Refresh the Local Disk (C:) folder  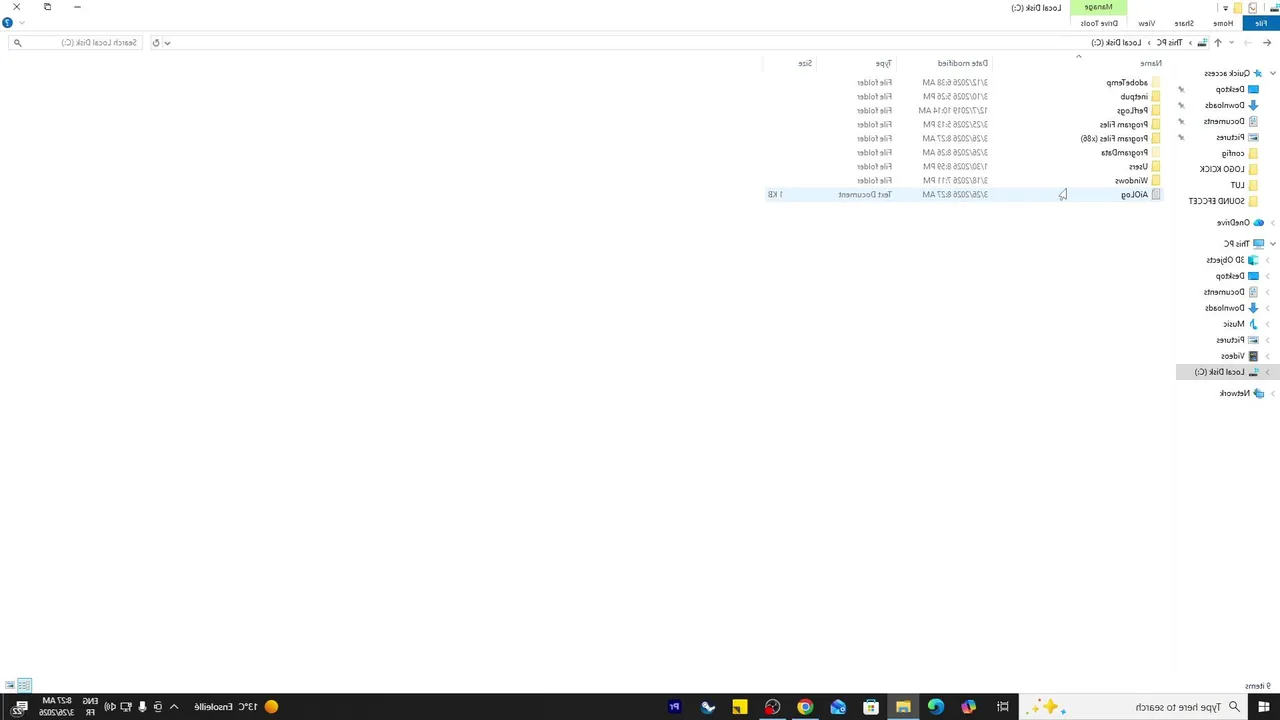coord(155,42)
